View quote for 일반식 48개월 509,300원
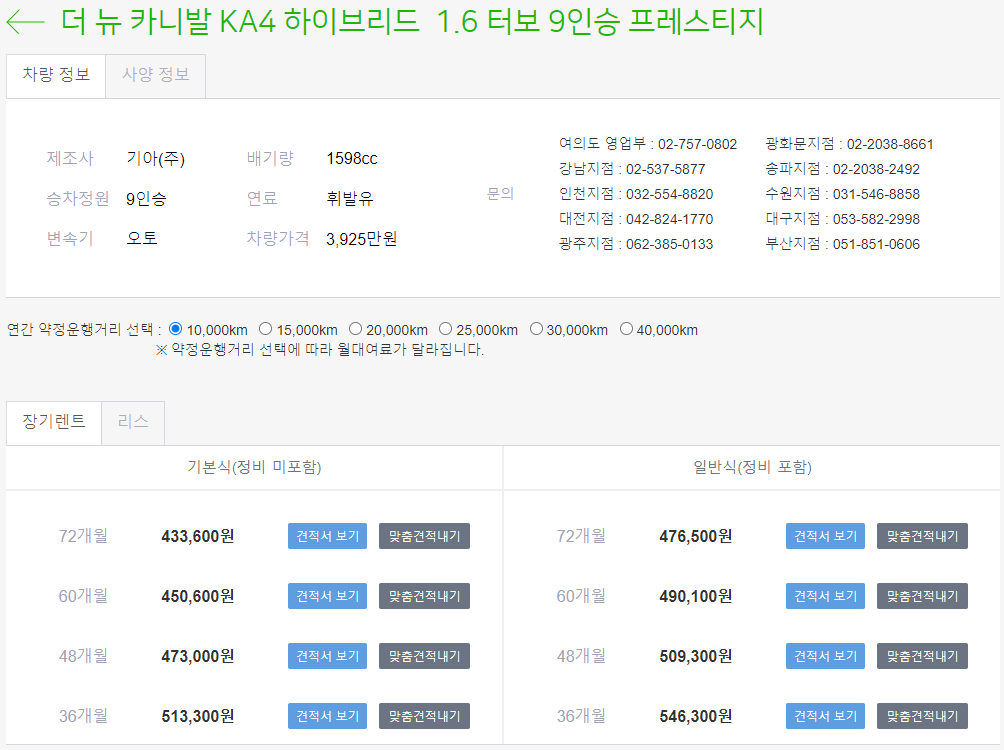Image resolution: width=1004 pixels, height=750 pixels. (x=825, y=656)
